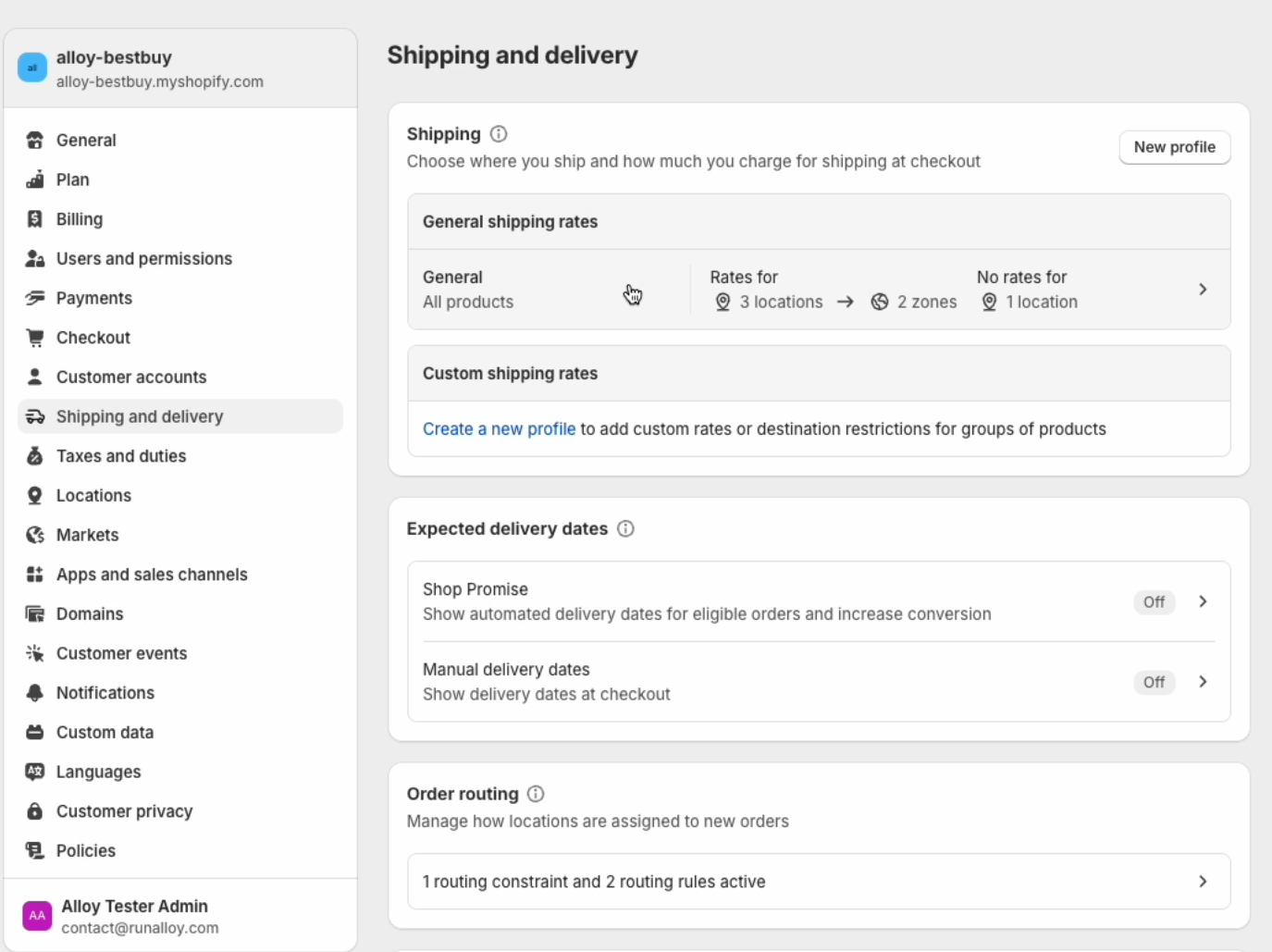Viewport: 1272px width, 952px height.
Task: Go to Payments settings
Action: [x=94, y=298]
